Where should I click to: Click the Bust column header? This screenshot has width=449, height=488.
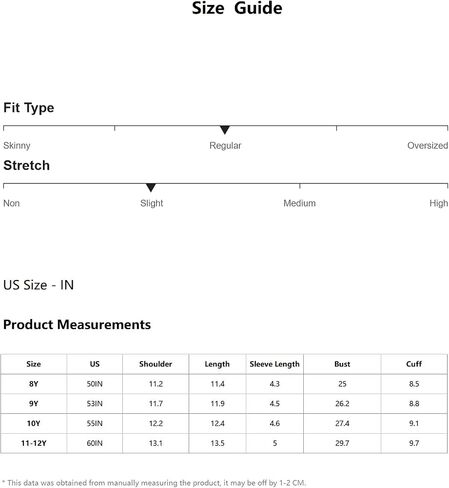tap(342, 364)
